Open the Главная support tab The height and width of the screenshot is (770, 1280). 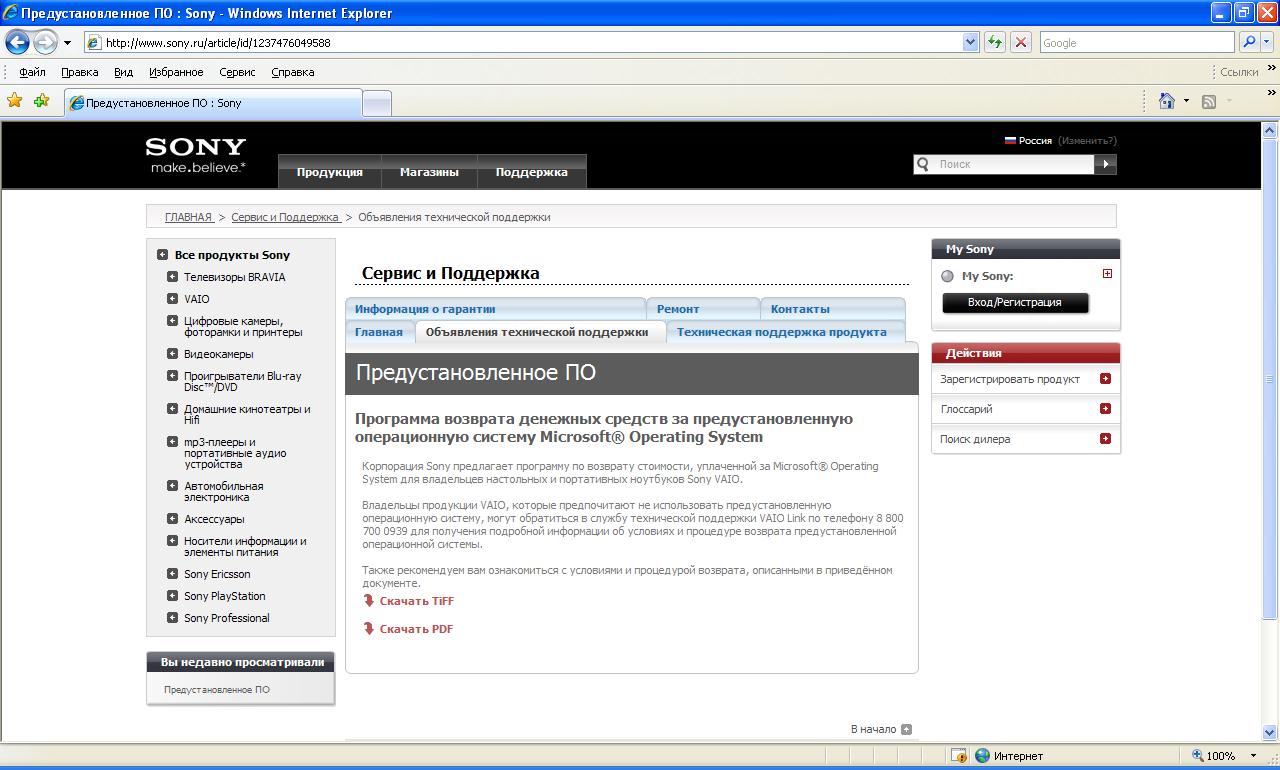[x=379, y=332]
